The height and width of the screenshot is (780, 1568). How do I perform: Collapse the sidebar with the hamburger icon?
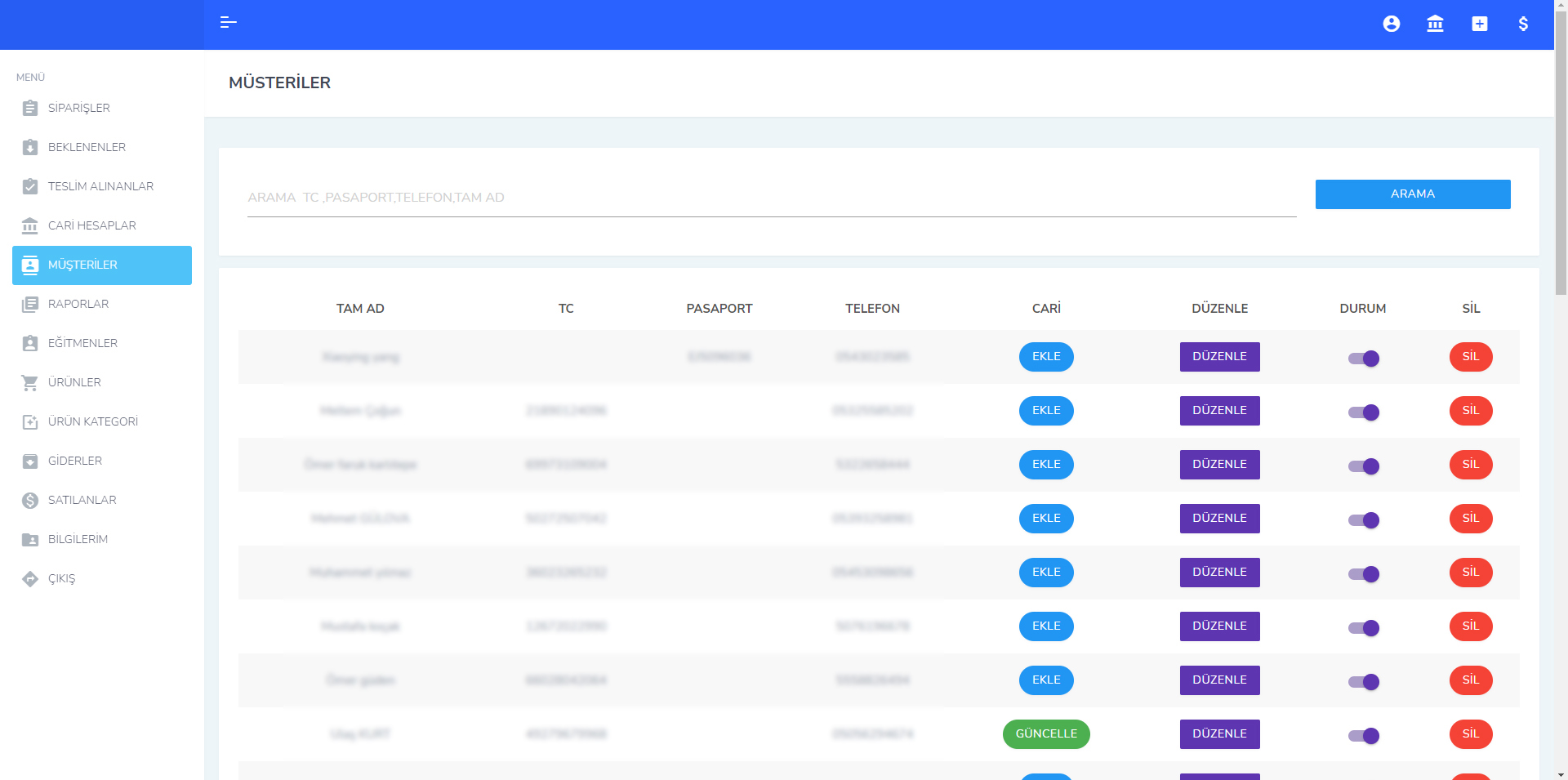click(228, 23)
